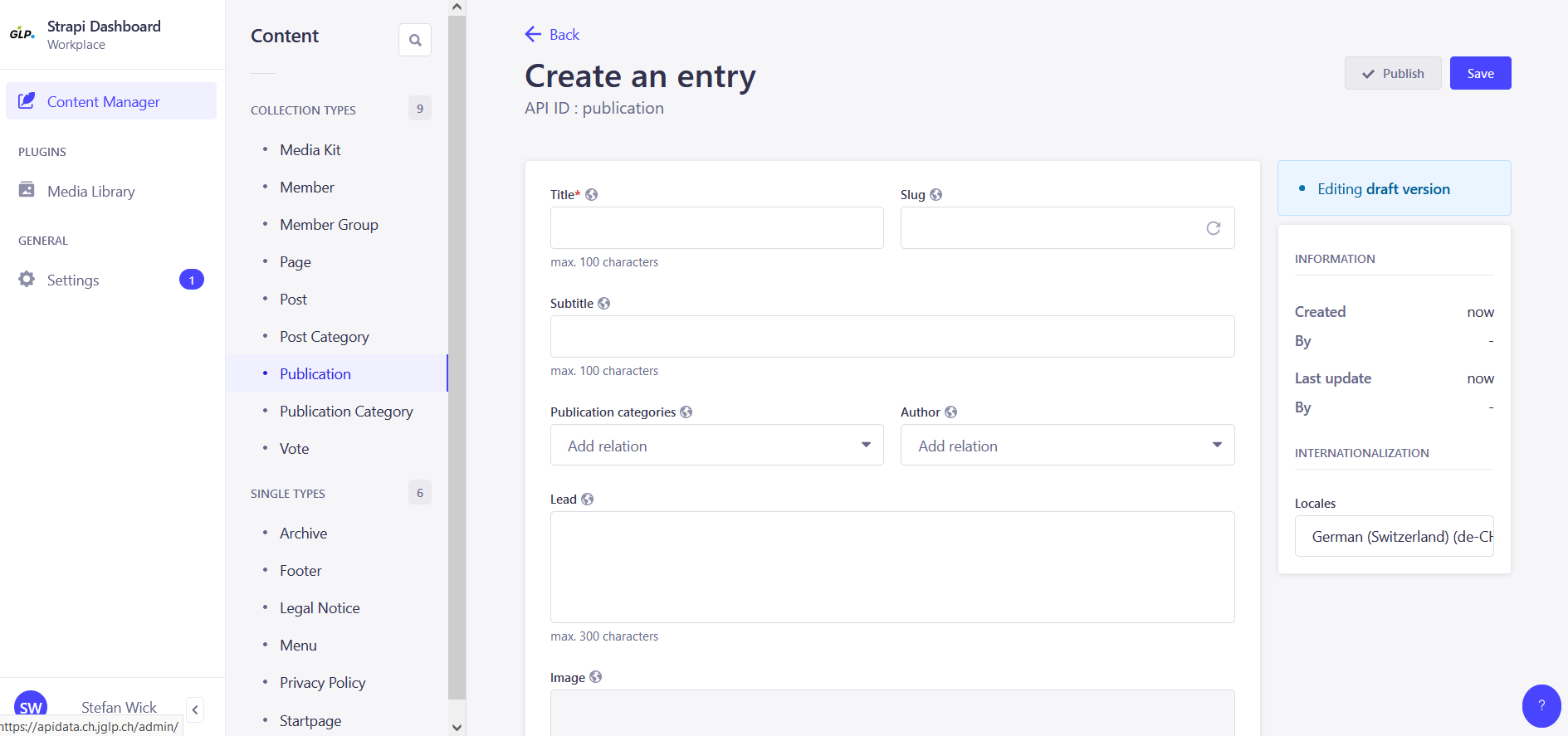Click the Stefan Wick user name
The image size is (1568, 736).
click(119, 707)
